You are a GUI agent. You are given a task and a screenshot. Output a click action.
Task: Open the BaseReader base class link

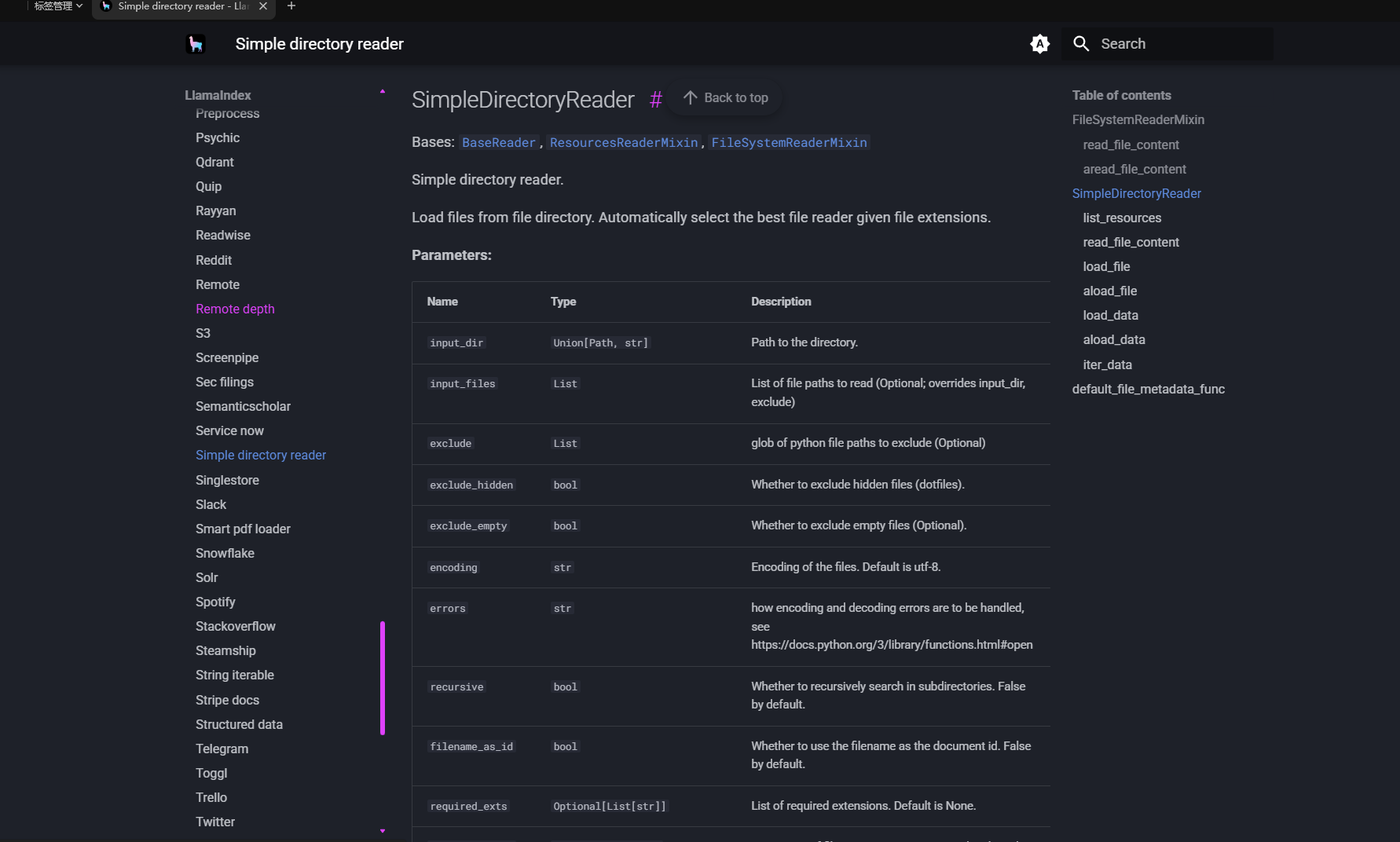pyautogui.click(x=499, y=143)
